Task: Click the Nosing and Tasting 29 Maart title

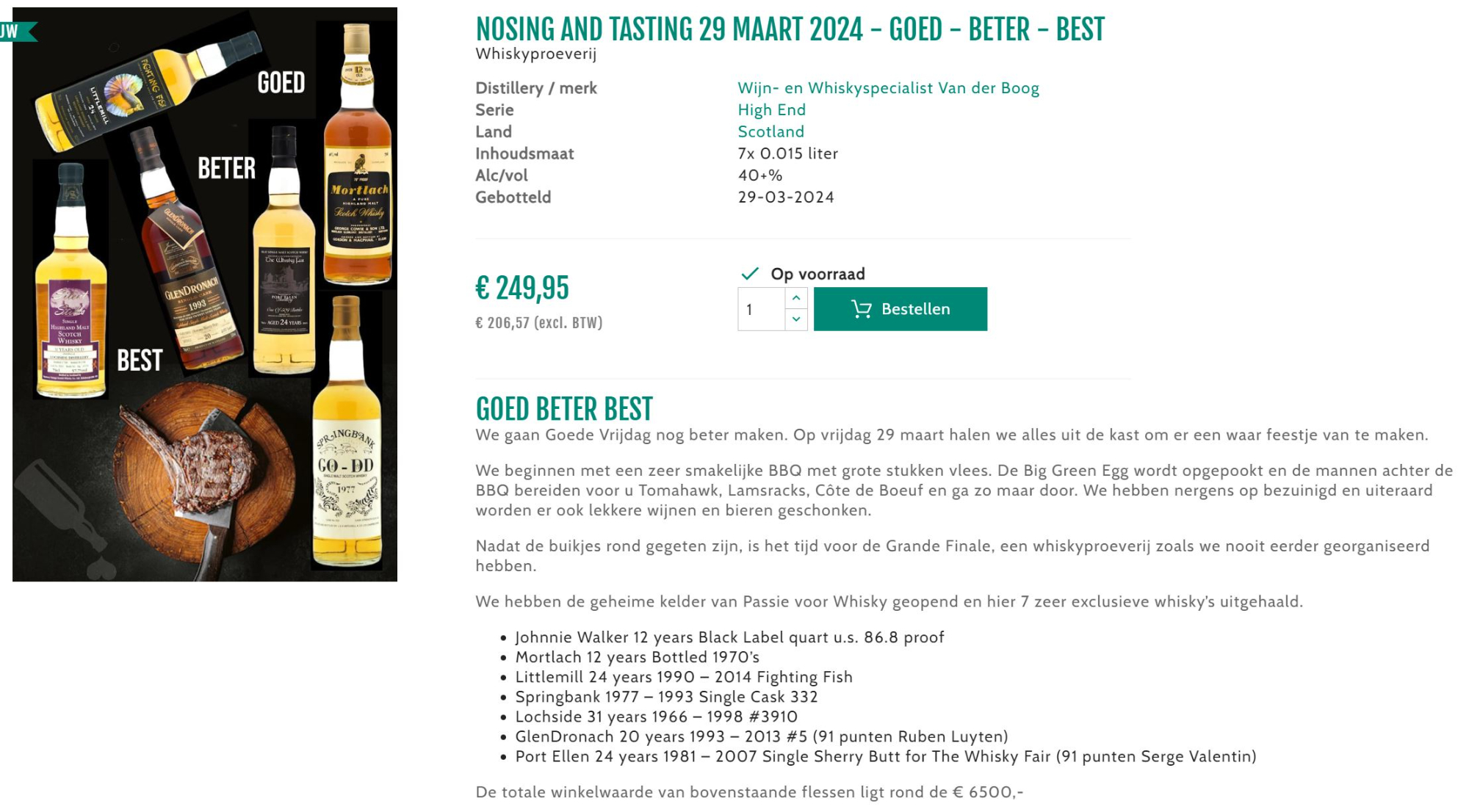Action: pyautogui.click(x=790, y=29)
